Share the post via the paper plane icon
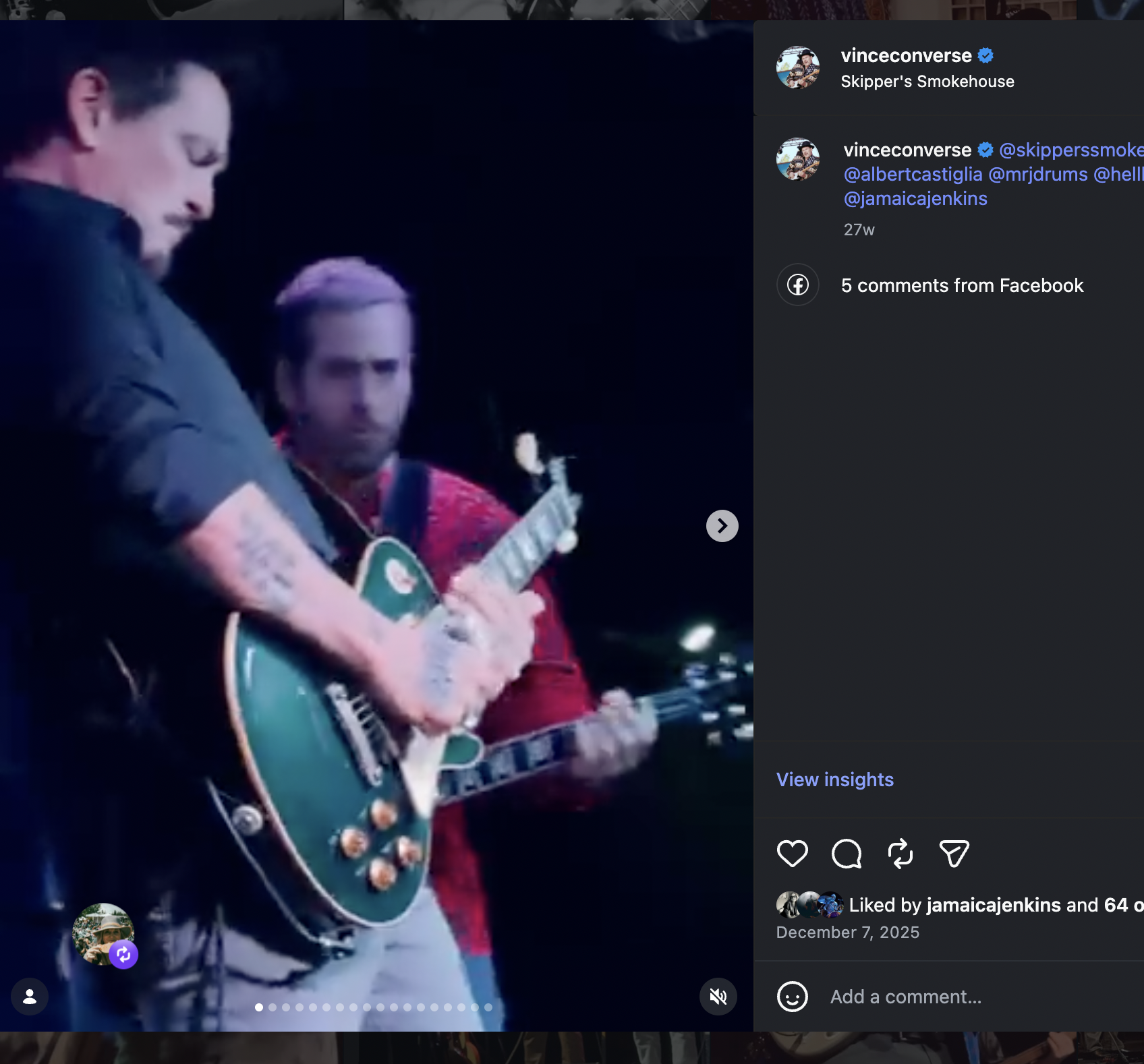 click(954, 854)
